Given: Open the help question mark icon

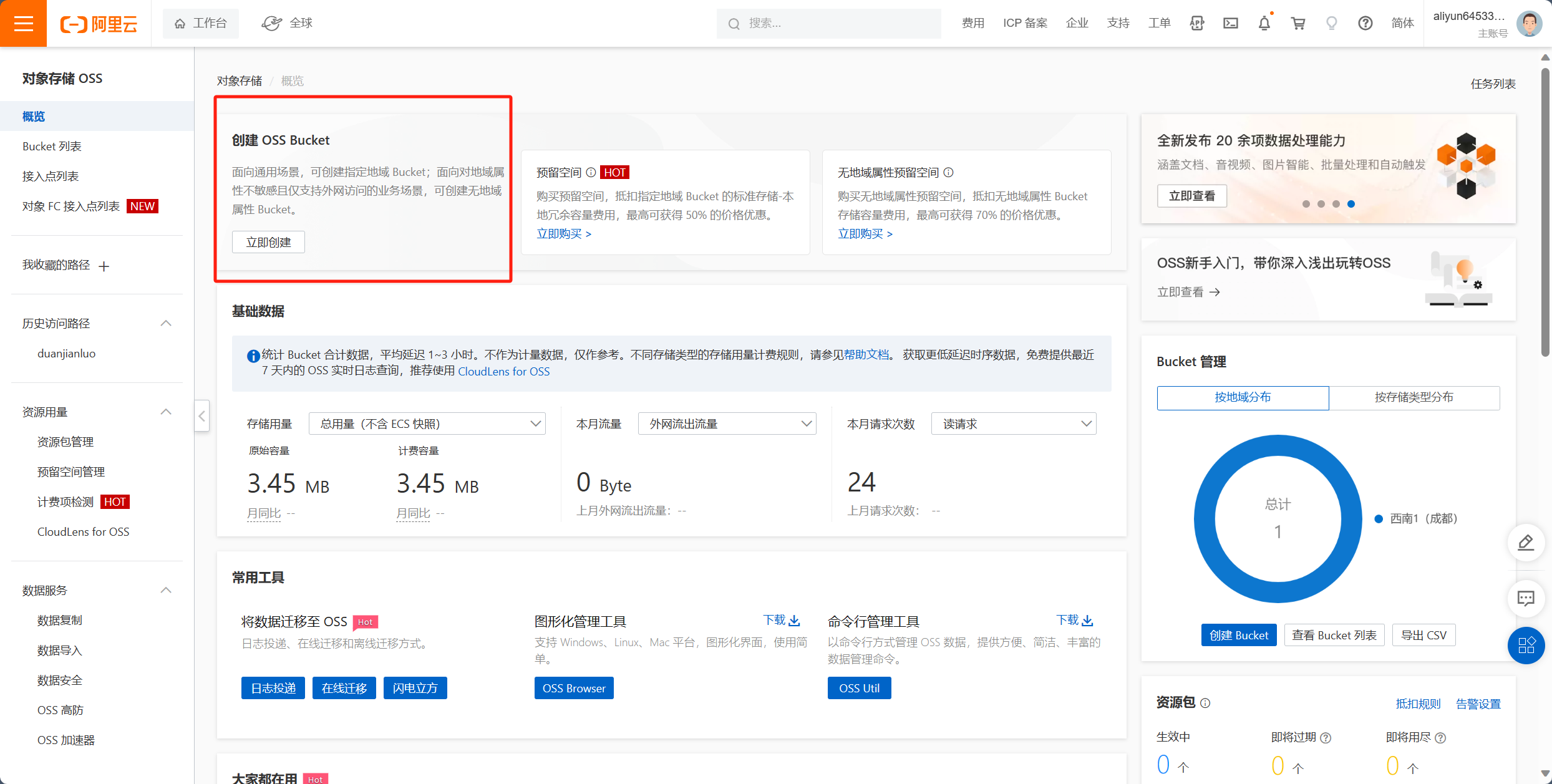Looking at the screenshot, I should coord(1365,23).
